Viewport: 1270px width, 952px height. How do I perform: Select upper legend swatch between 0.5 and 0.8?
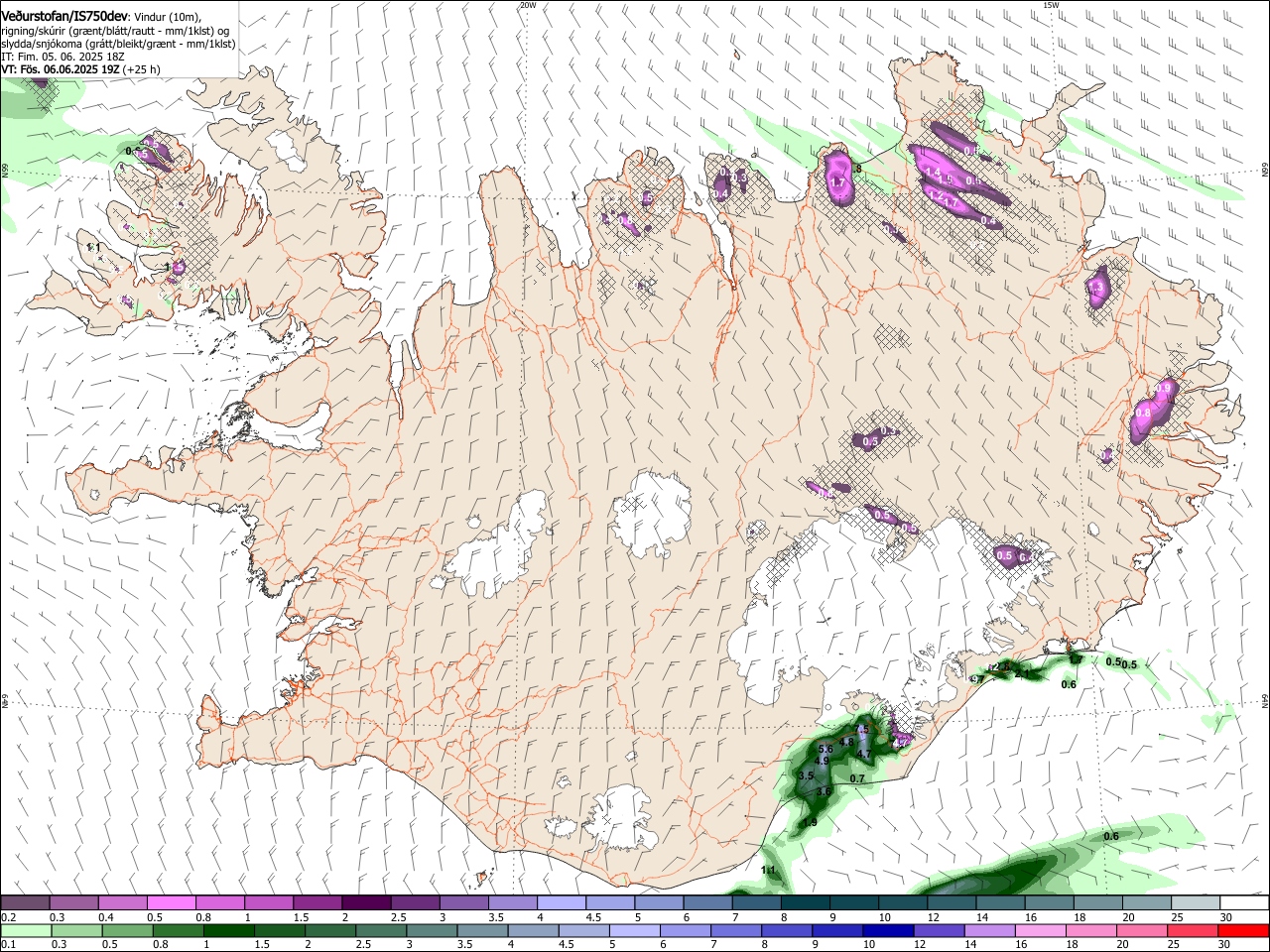[172, 903]
